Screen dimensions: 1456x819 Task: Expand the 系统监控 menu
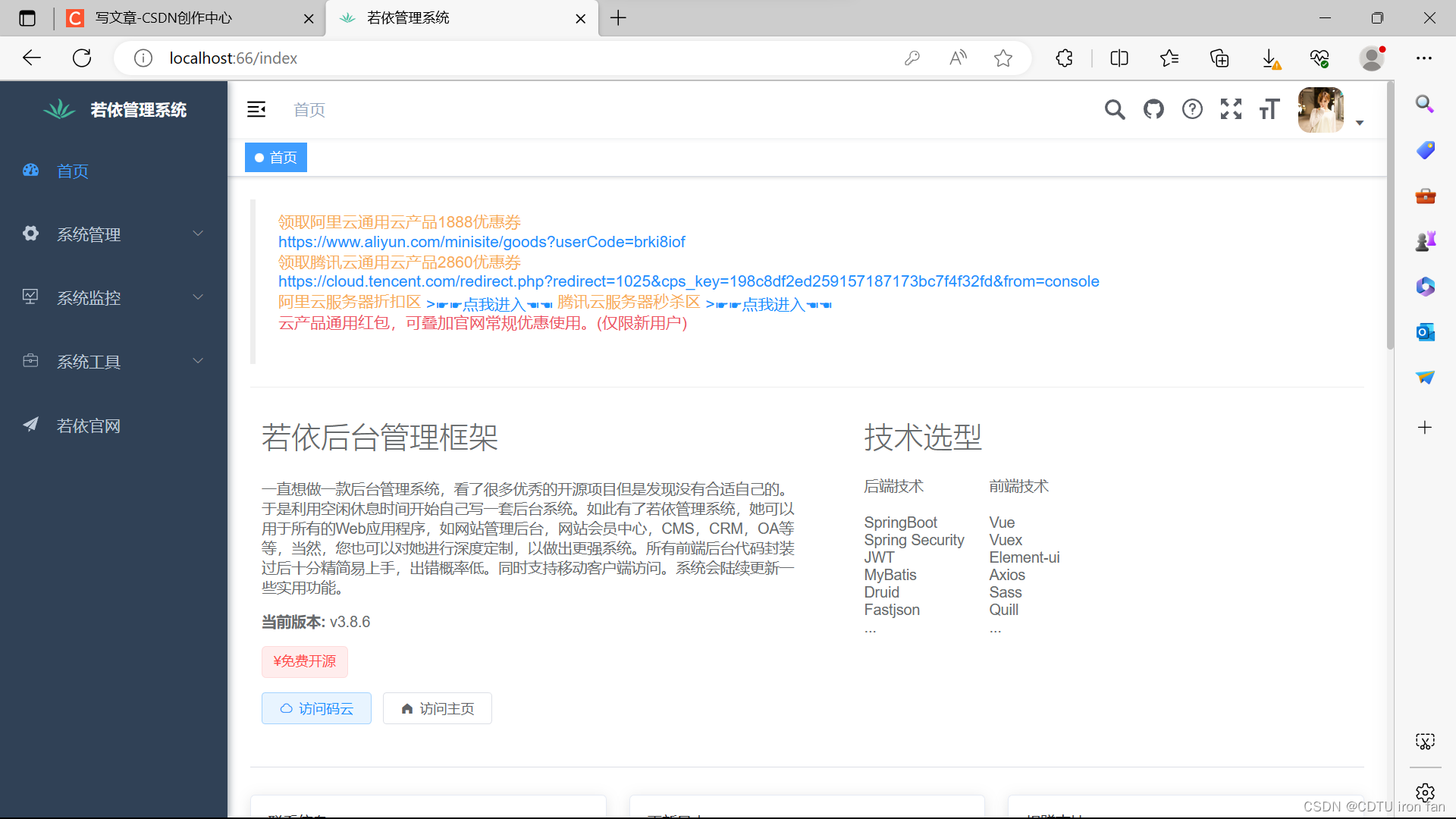tap(88, 298)
